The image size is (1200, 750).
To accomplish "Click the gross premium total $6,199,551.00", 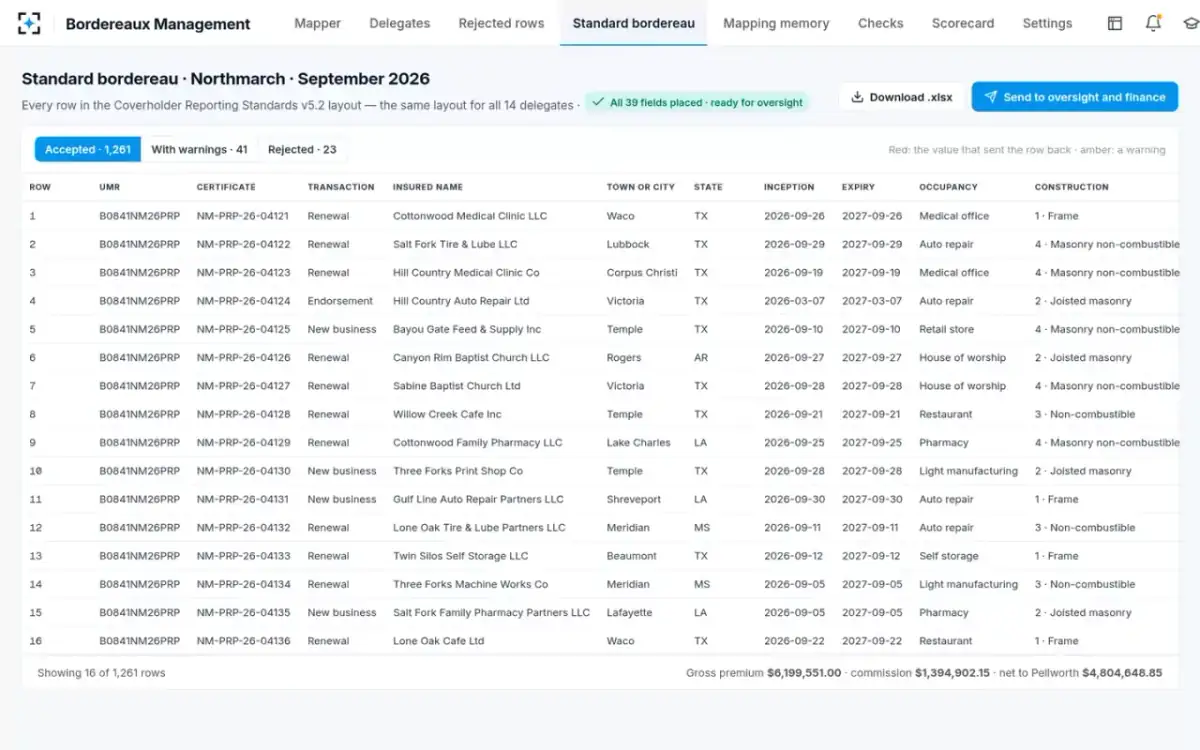I will [804, 673].
